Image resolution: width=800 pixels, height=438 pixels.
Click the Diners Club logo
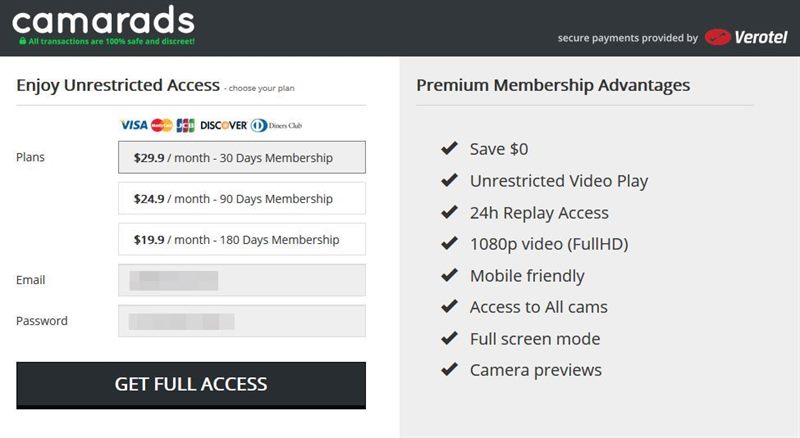(x=276, y=125)
